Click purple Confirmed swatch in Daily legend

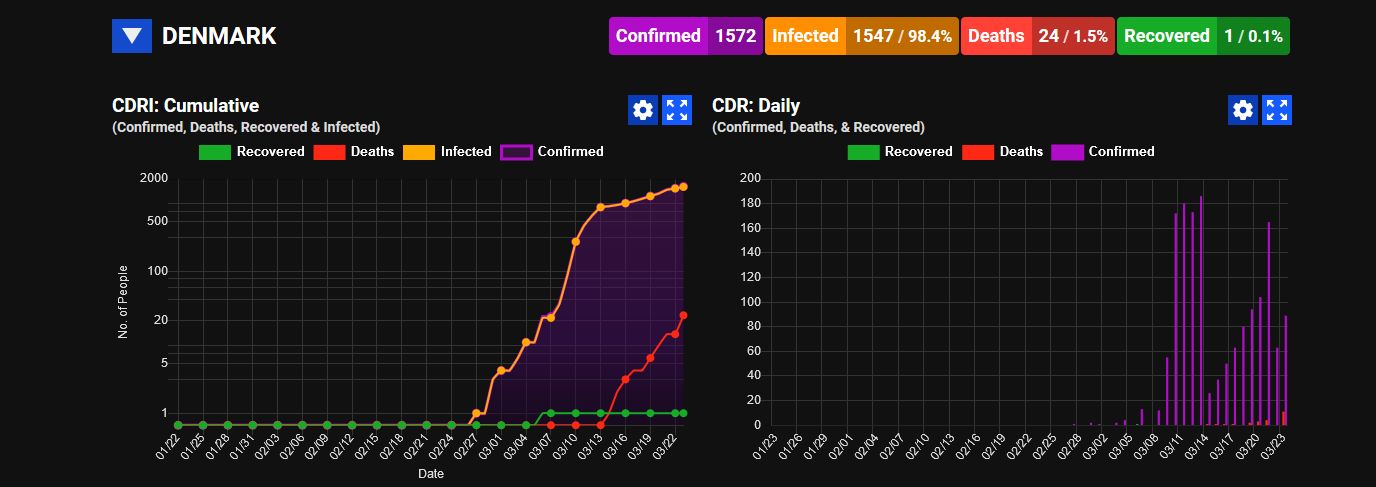(x=1067, y=152)
